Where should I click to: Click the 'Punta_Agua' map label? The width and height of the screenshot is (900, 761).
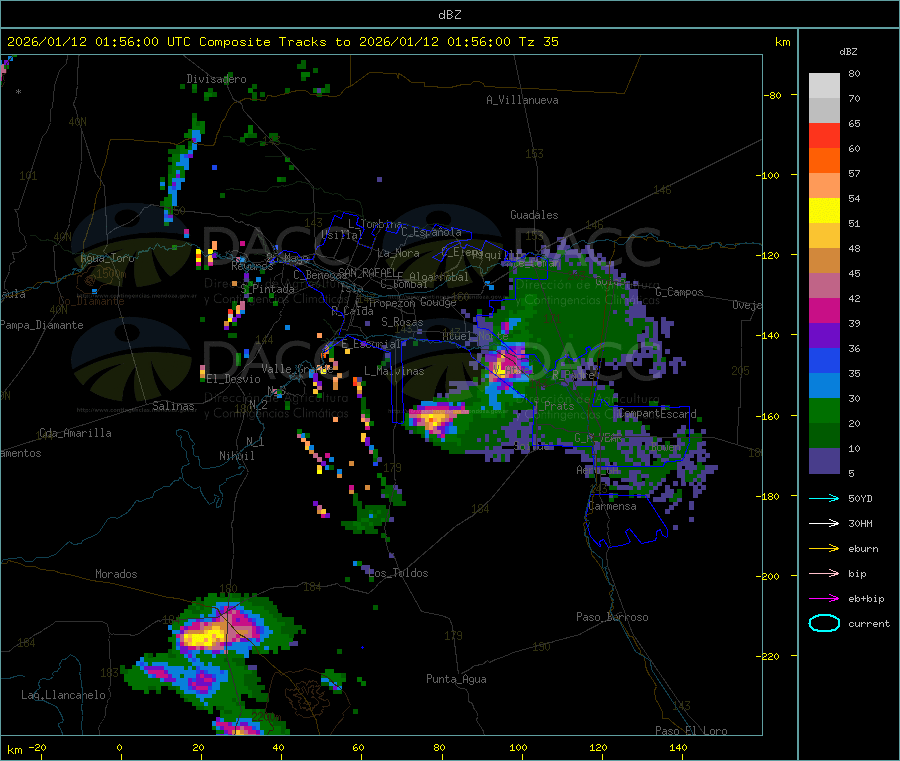pyautogui.click(x=456, y=679)
